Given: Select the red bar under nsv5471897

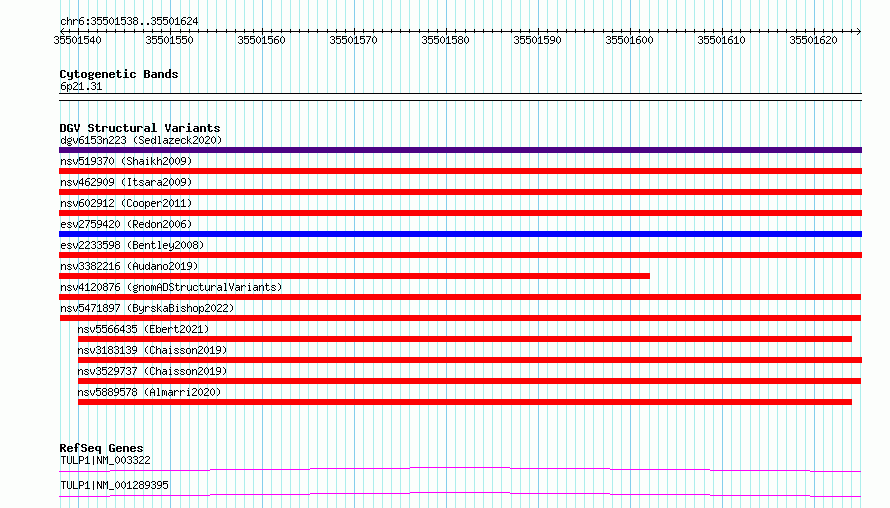Looking at the screenshot, I should click(460, 318).
